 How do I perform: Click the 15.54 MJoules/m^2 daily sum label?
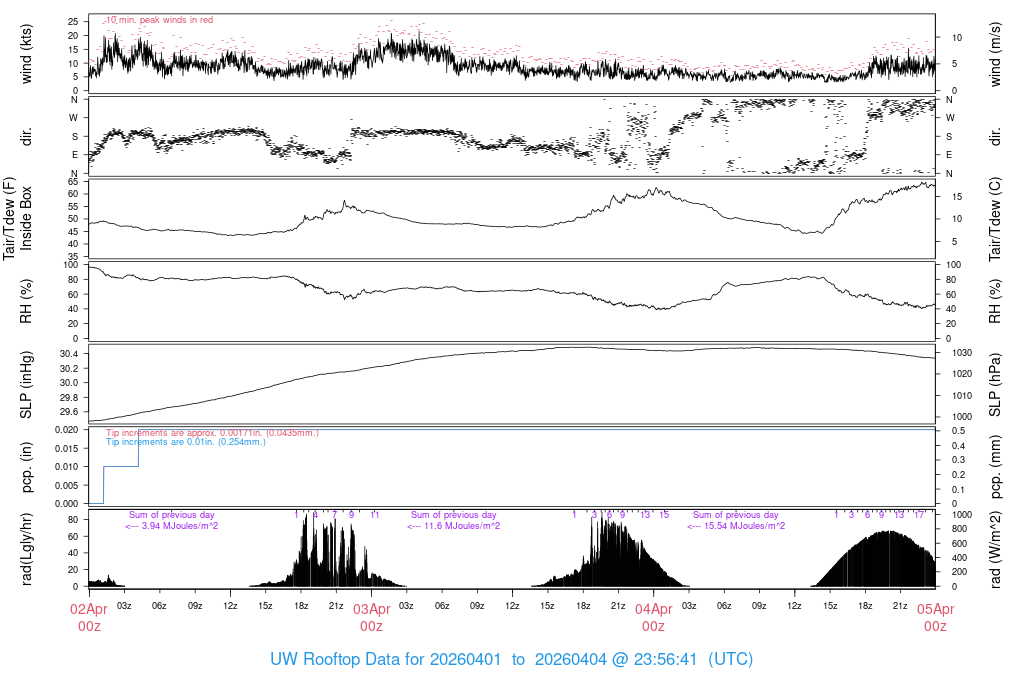click(x=737, y=526)
